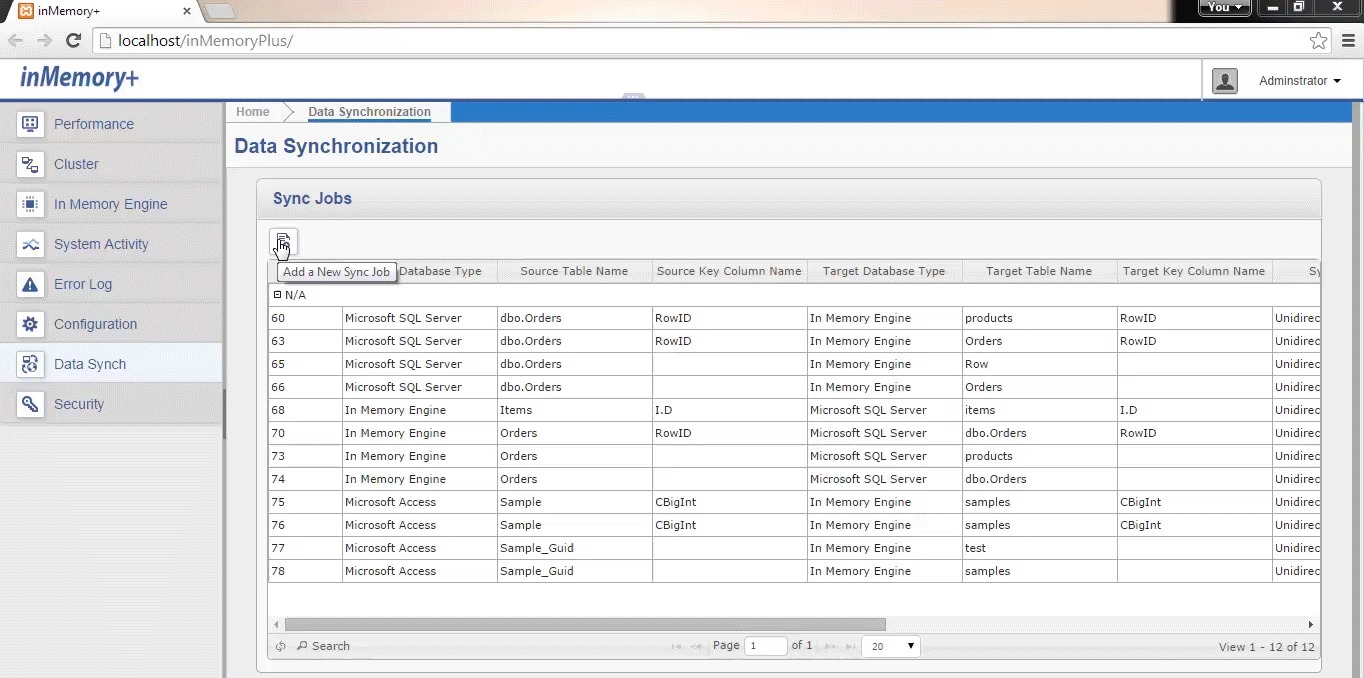Refresh the grid using reload icon

coord(281,646)
